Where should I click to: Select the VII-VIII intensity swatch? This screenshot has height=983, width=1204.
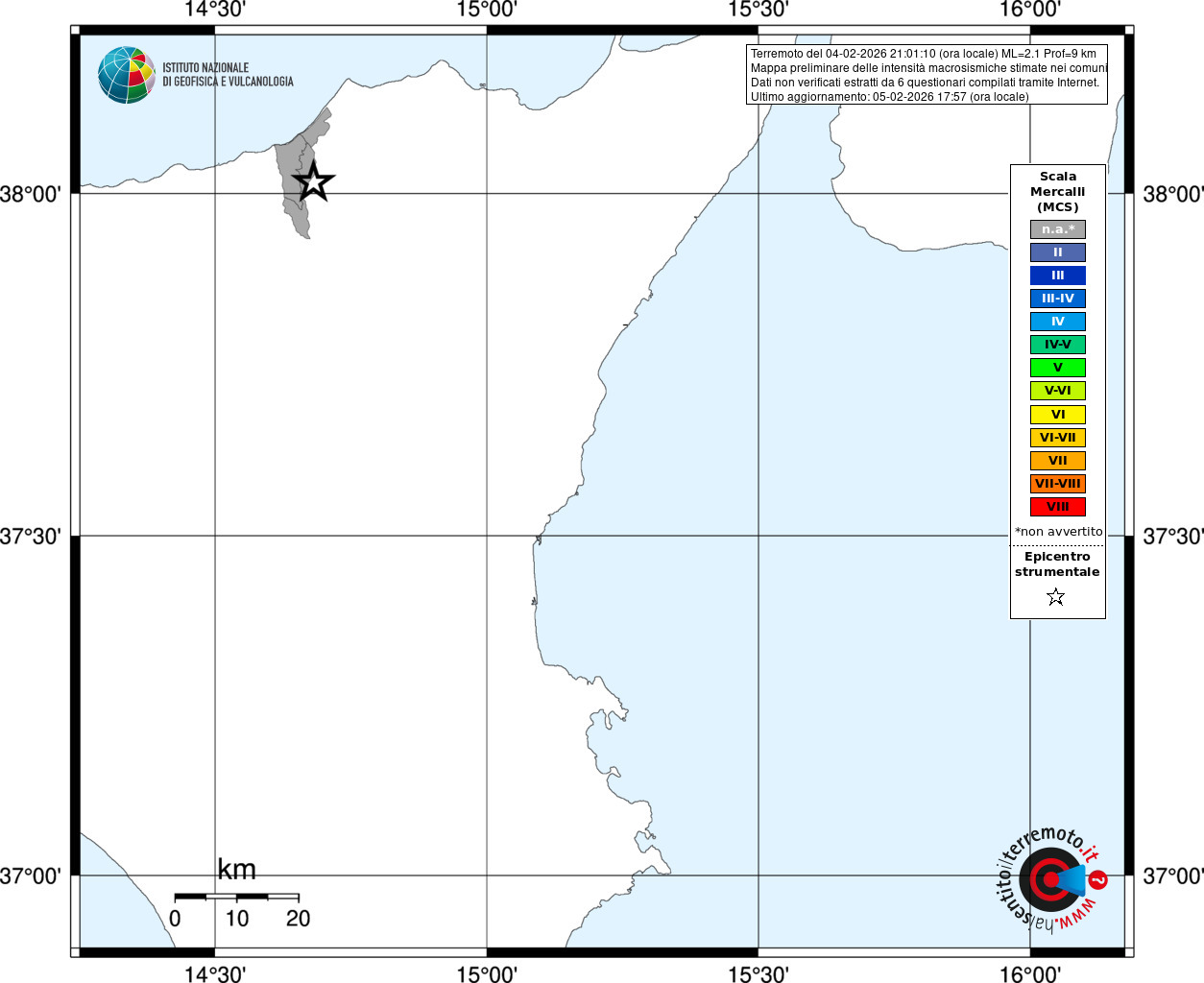(1058, 484)
